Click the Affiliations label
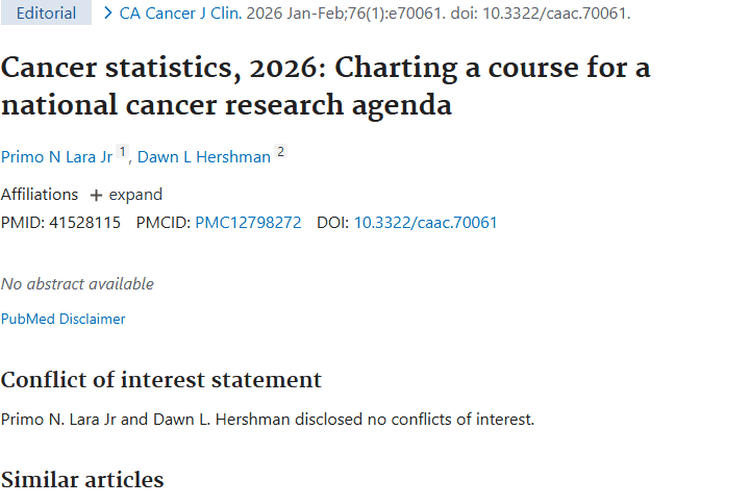Viewport: 750px width, 500px height. coord(39,194)
